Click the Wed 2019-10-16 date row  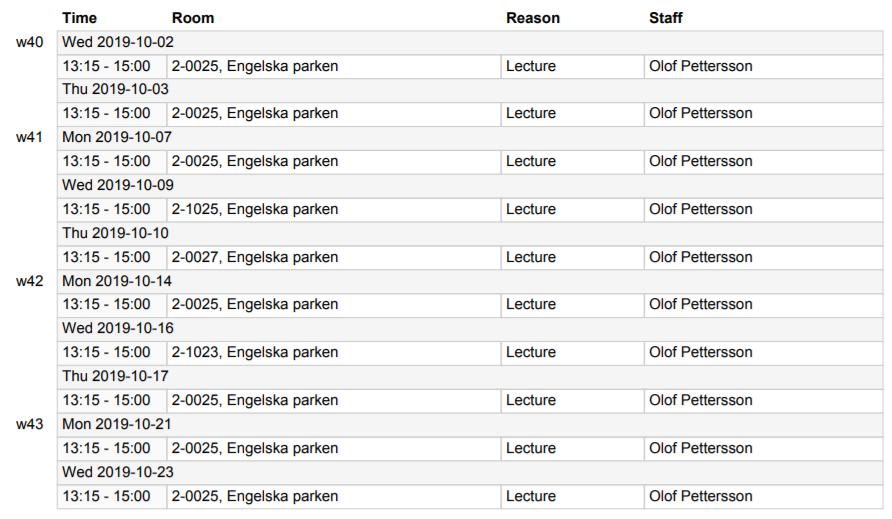(x=470, y=329)
